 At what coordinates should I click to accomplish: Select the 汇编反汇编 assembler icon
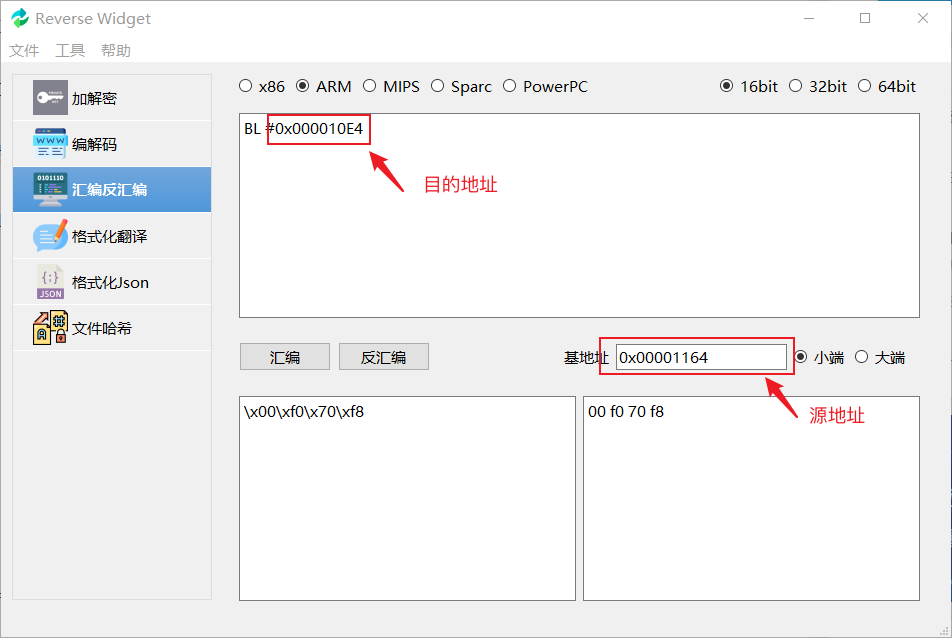pyautogui.click(x=50, y=189)
